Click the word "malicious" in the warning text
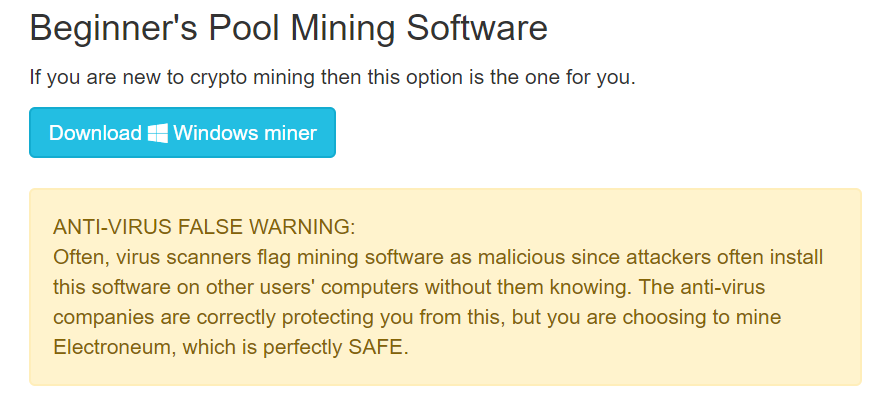This screenshot has height=413, width=890. [521, 257]
